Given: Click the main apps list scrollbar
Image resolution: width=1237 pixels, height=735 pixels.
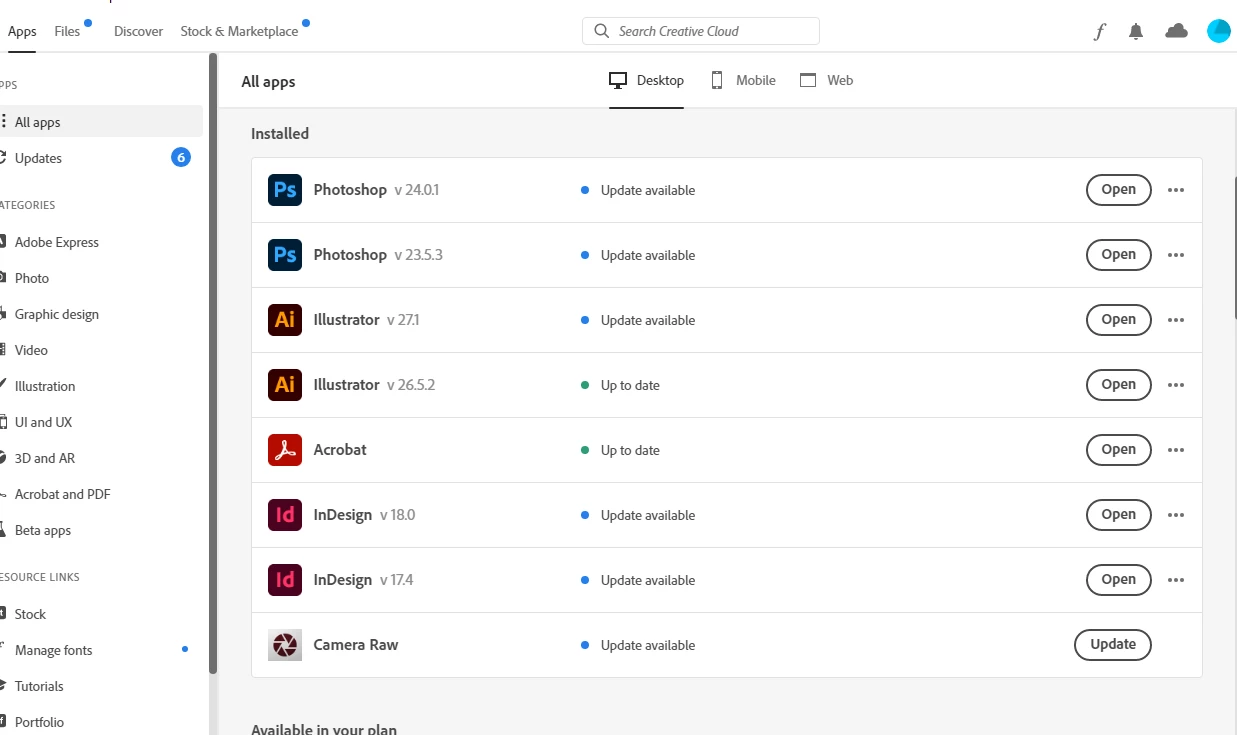Looking at the screenshot, I should tap(1235, 248).
